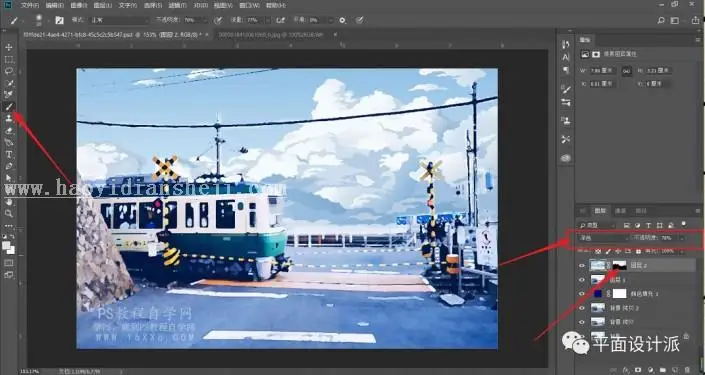Select the Move tool
The height and width of the screenshot is (375, 705).
point(9,47)
